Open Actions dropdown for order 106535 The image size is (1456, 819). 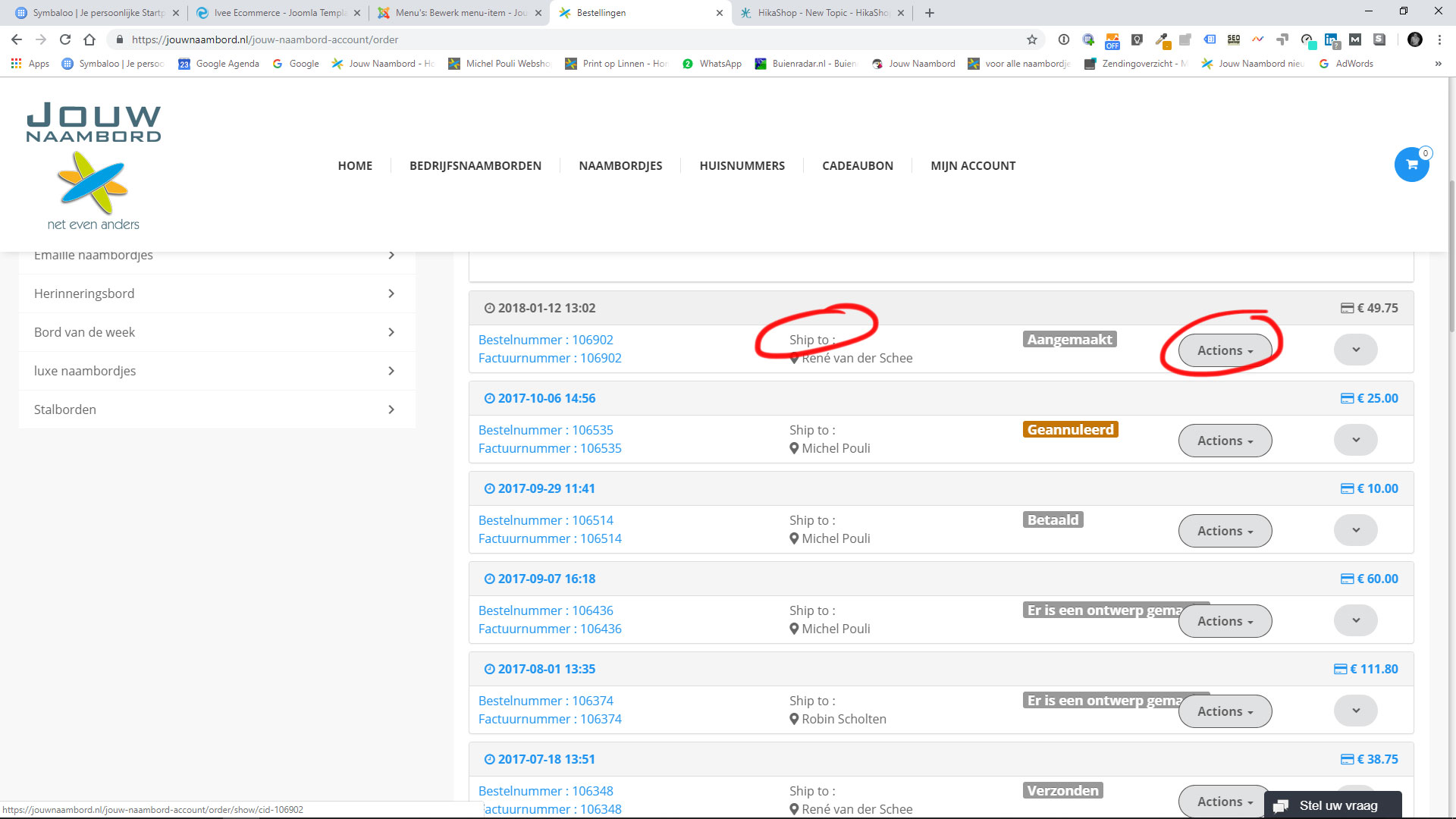click(1224, 441)
